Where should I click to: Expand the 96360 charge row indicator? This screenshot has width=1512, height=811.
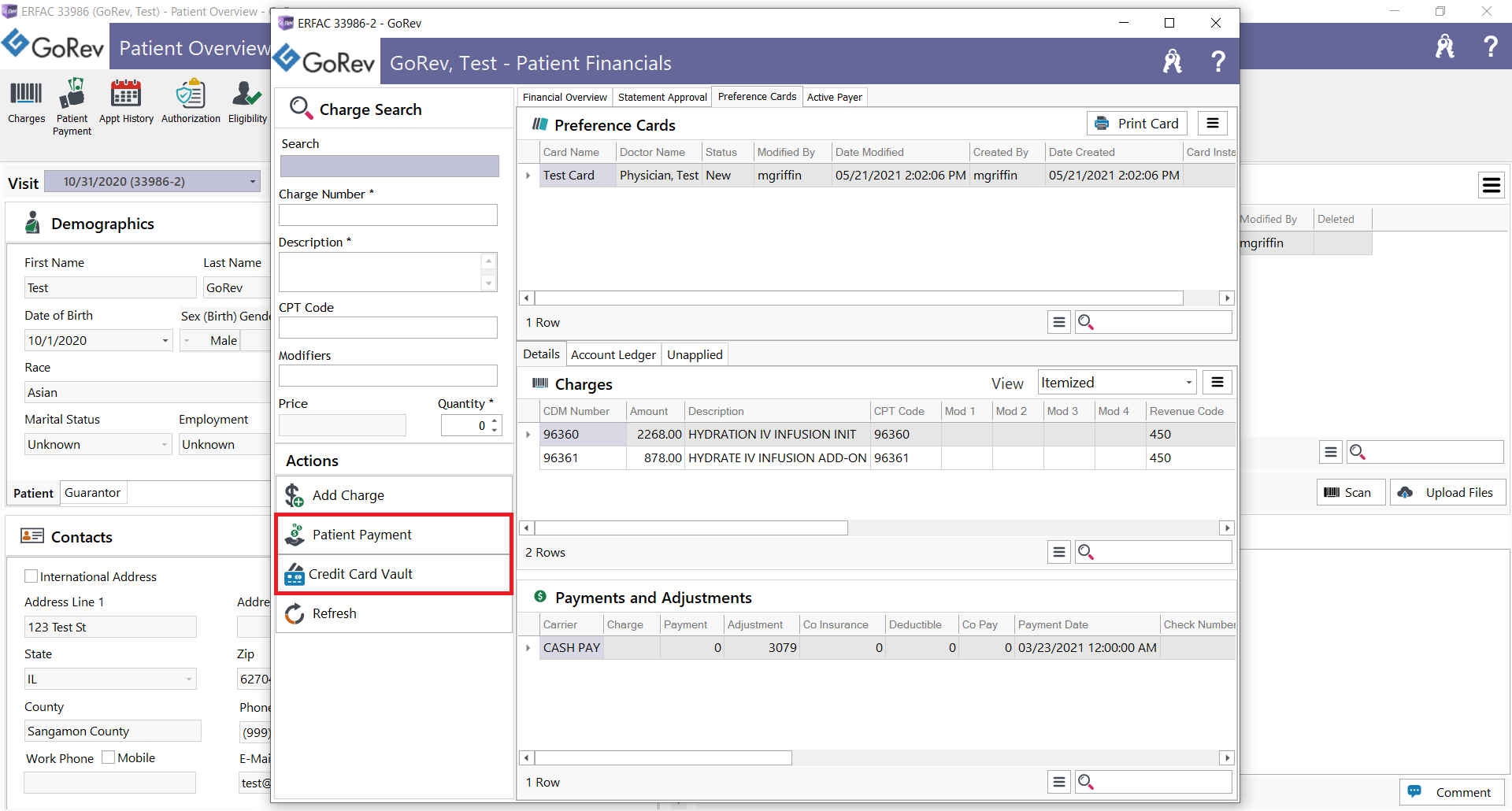tap(528, 434)
